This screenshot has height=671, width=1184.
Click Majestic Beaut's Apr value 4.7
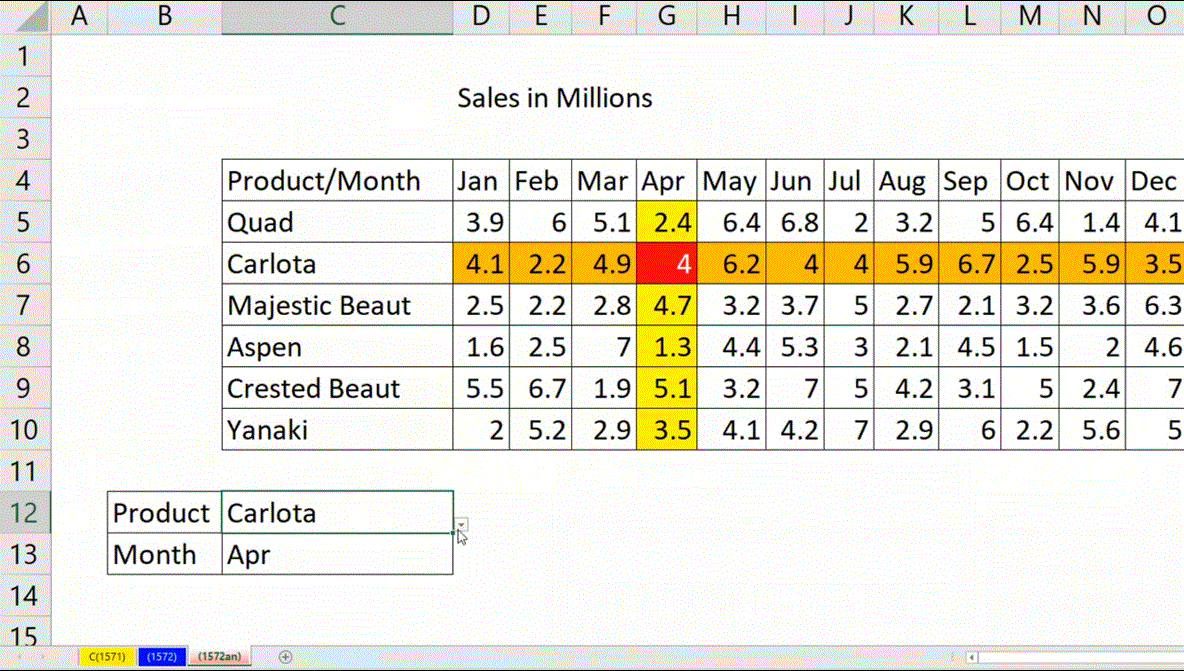pos(667,305)
